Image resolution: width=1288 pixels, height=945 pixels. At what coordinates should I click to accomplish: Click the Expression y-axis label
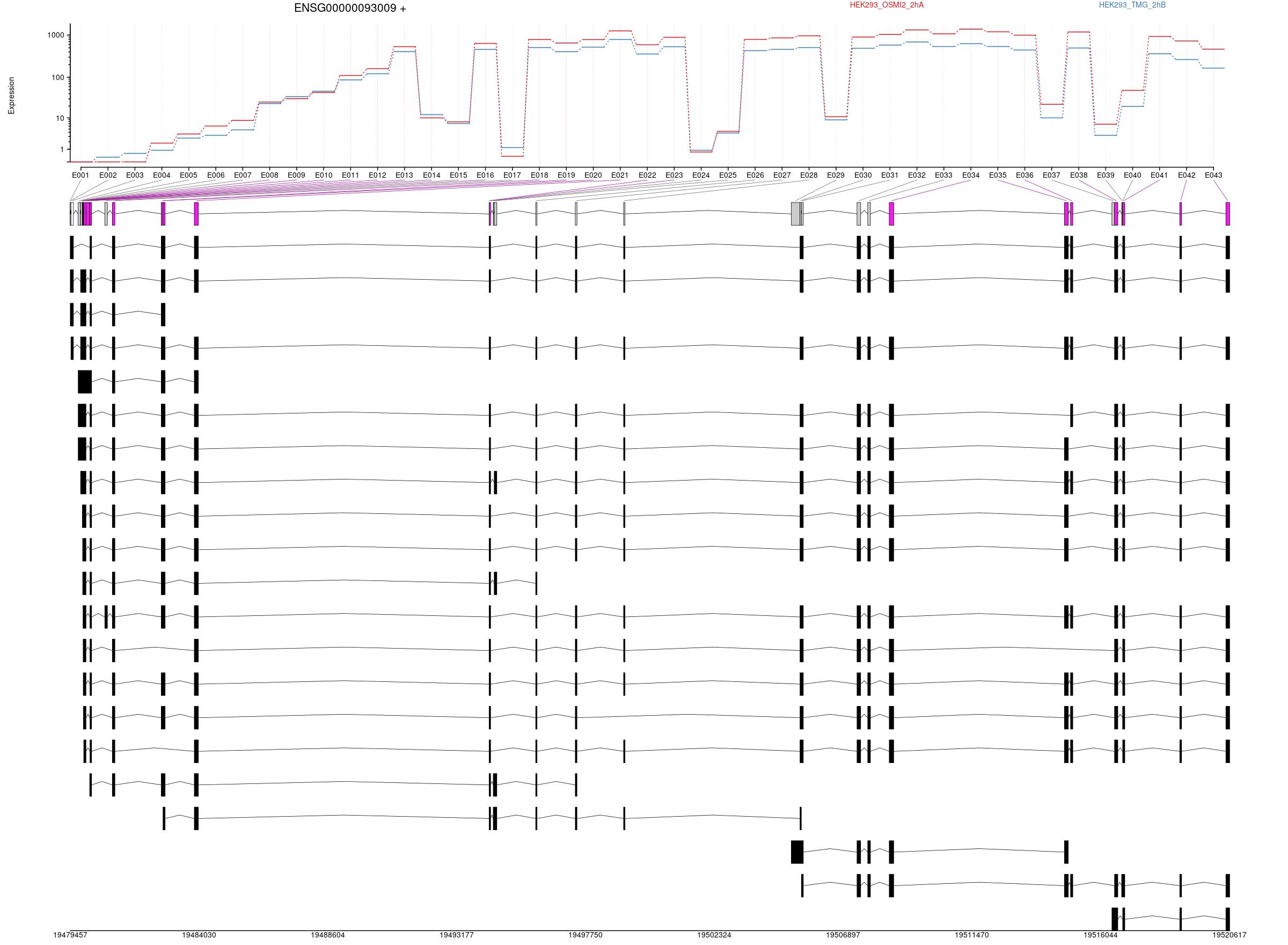coord(11,96)
